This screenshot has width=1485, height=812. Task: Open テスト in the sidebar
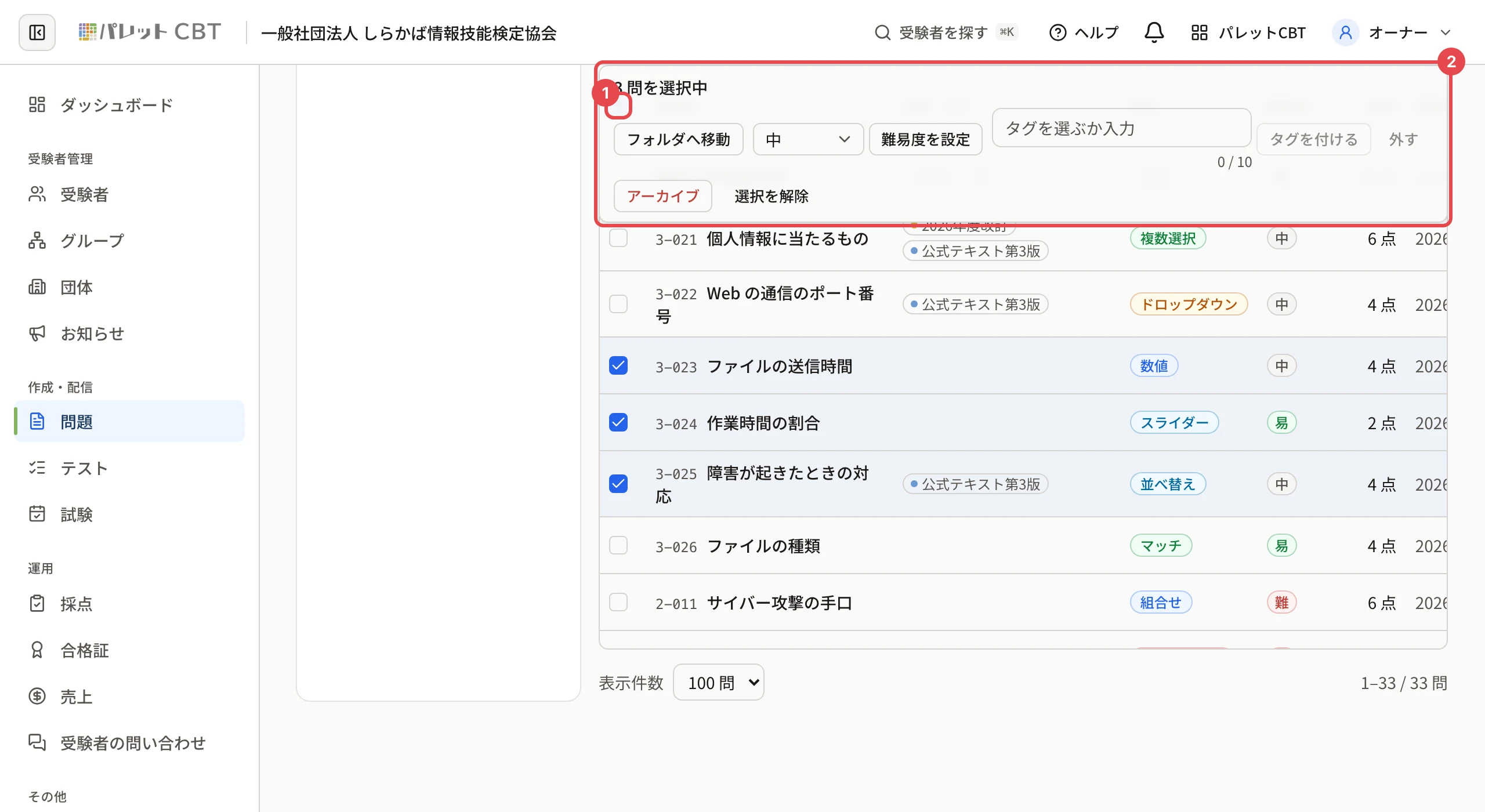[129, 468]
